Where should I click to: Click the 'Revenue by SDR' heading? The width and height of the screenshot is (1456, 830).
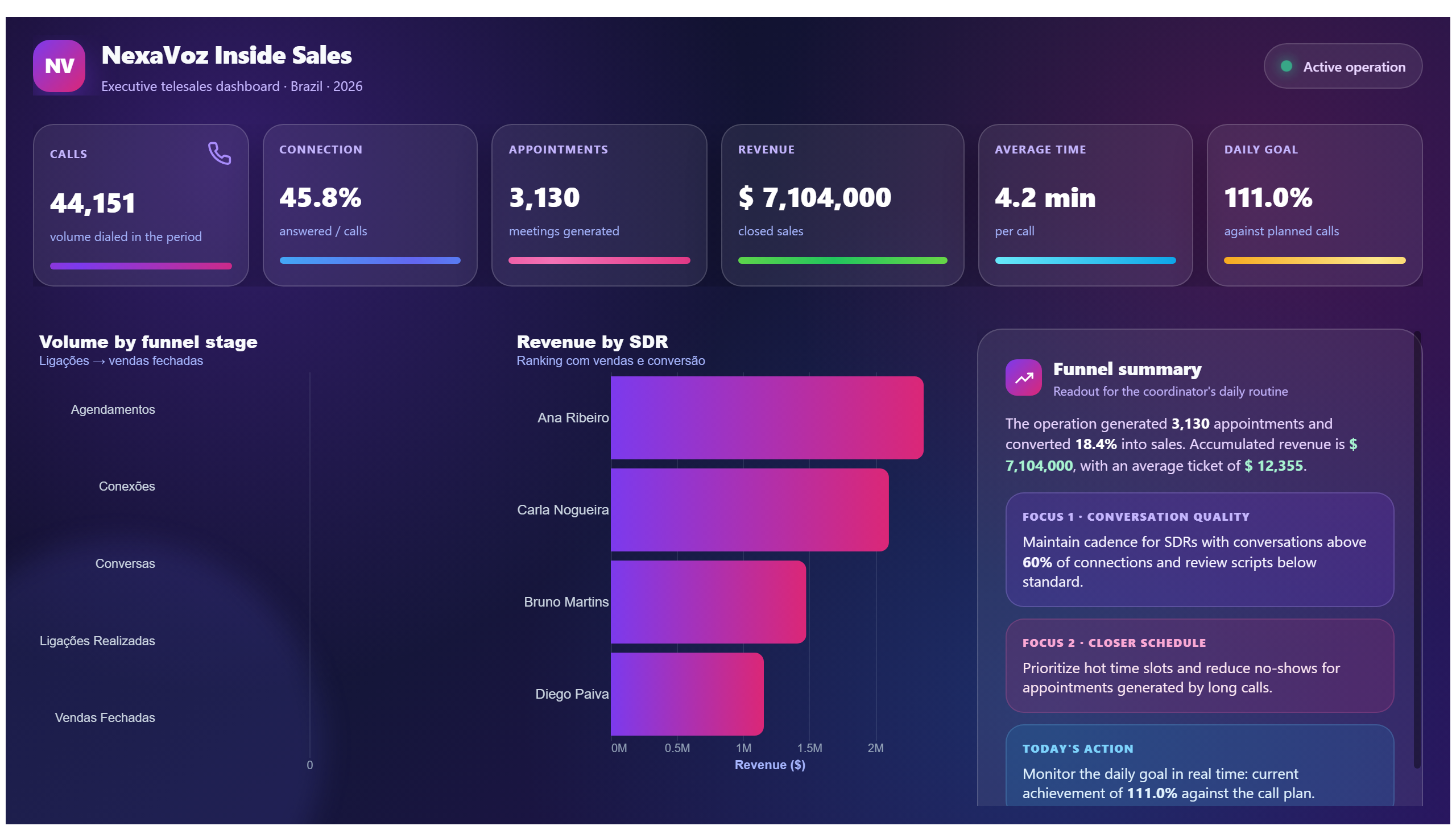pyautogui.click(x=592, y=342)
